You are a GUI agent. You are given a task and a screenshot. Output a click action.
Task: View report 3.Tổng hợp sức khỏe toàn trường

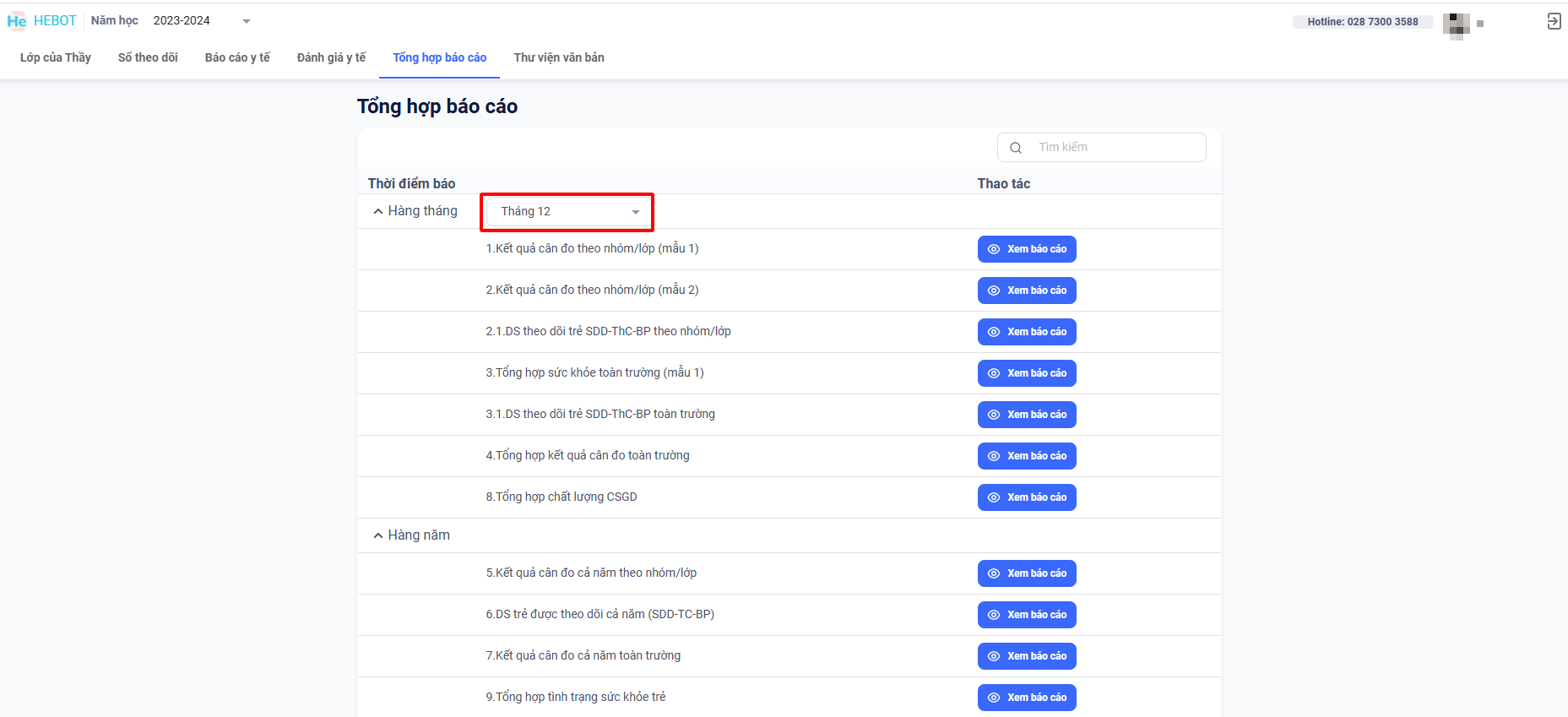[1027, 373]
